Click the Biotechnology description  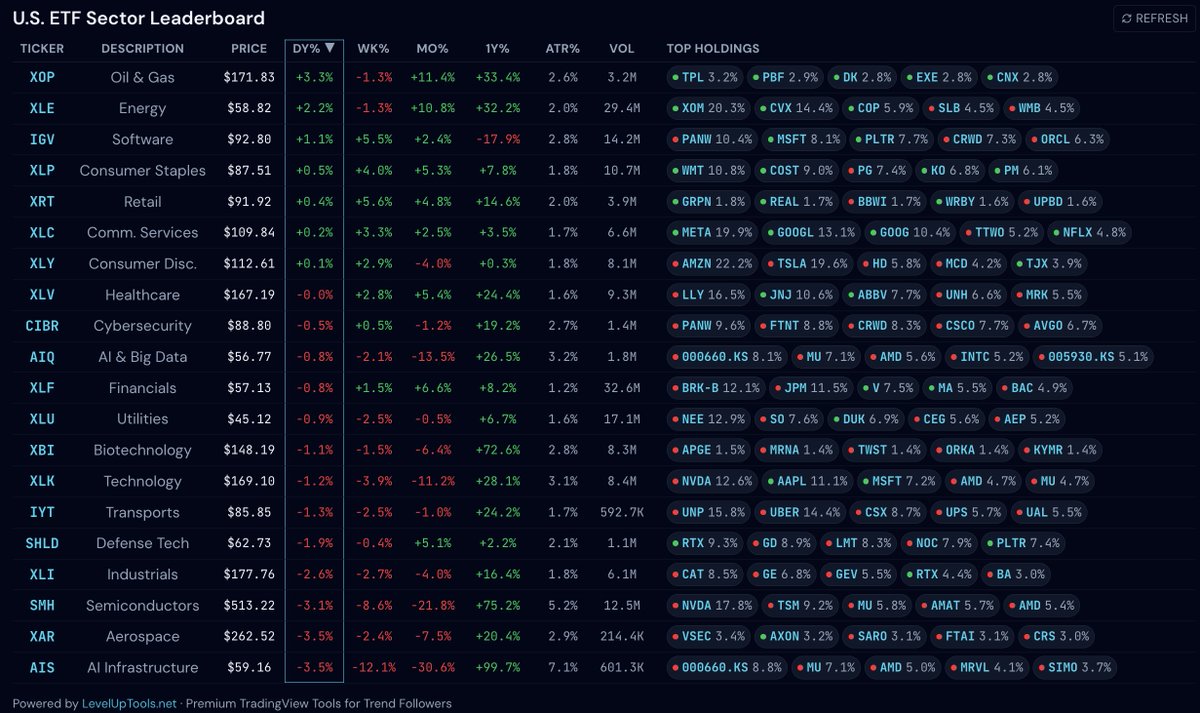pos(142,450)
